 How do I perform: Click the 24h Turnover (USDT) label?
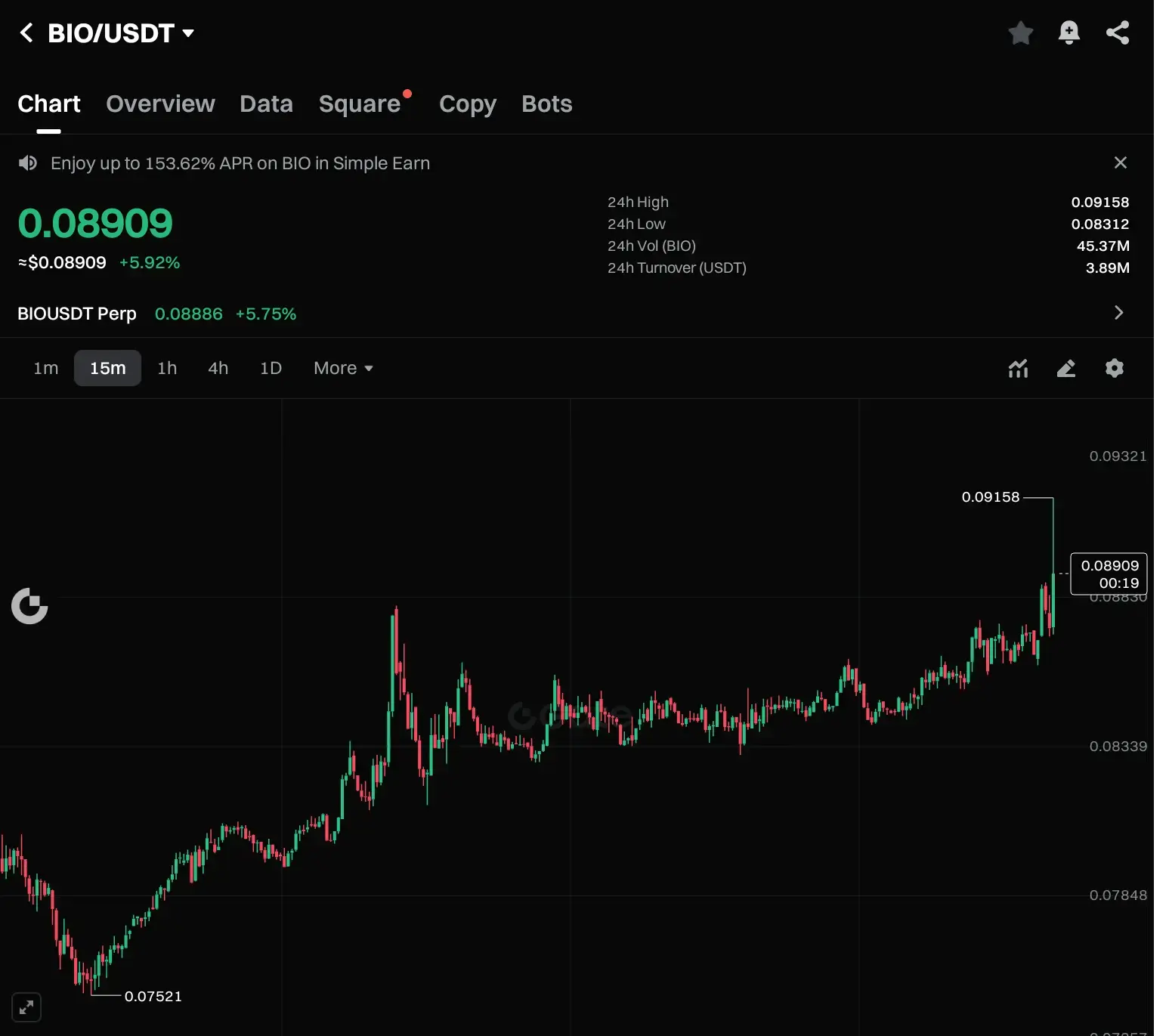coord(677,268)
